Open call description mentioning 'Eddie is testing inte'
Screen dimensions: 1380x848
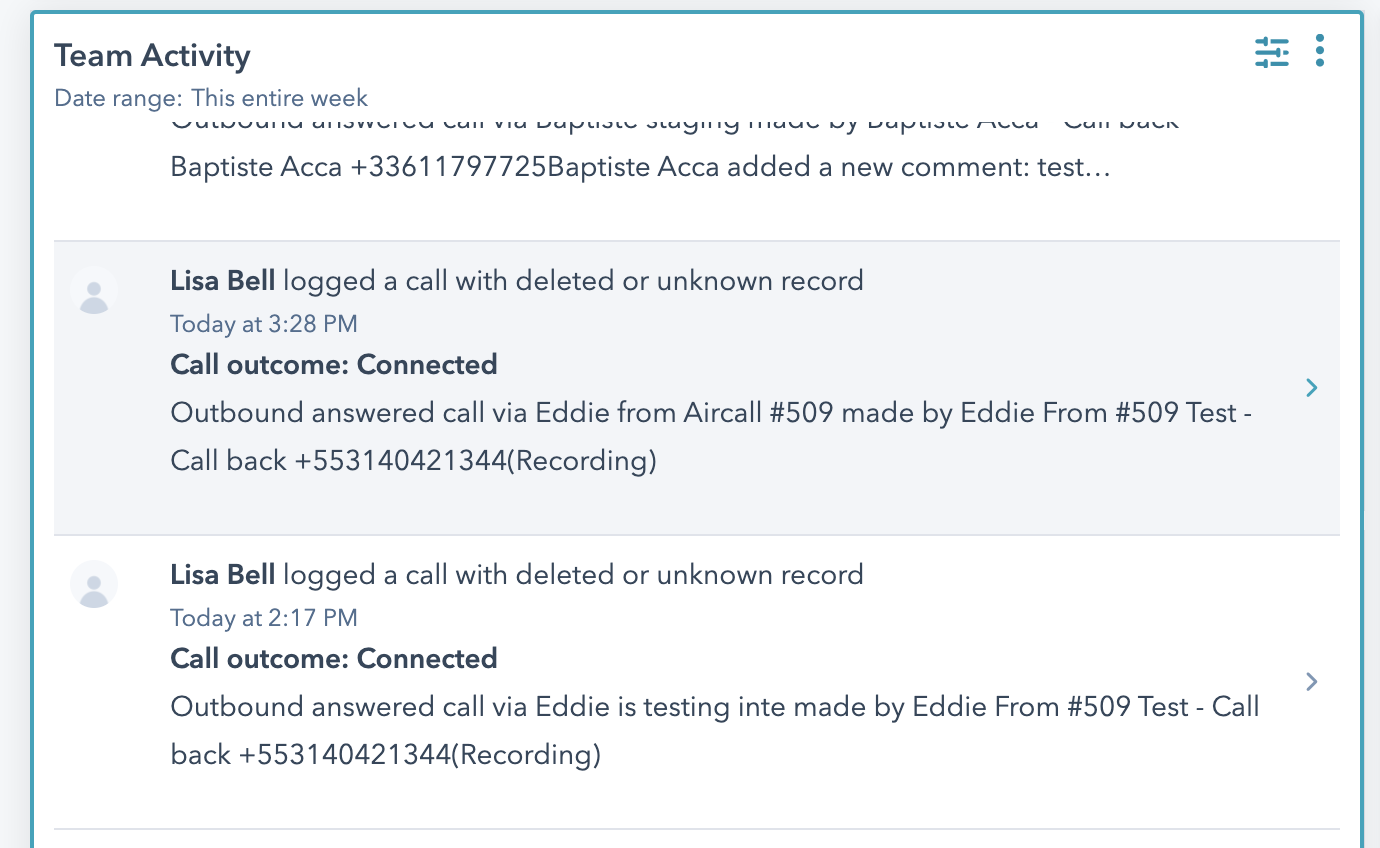point(715,730)
